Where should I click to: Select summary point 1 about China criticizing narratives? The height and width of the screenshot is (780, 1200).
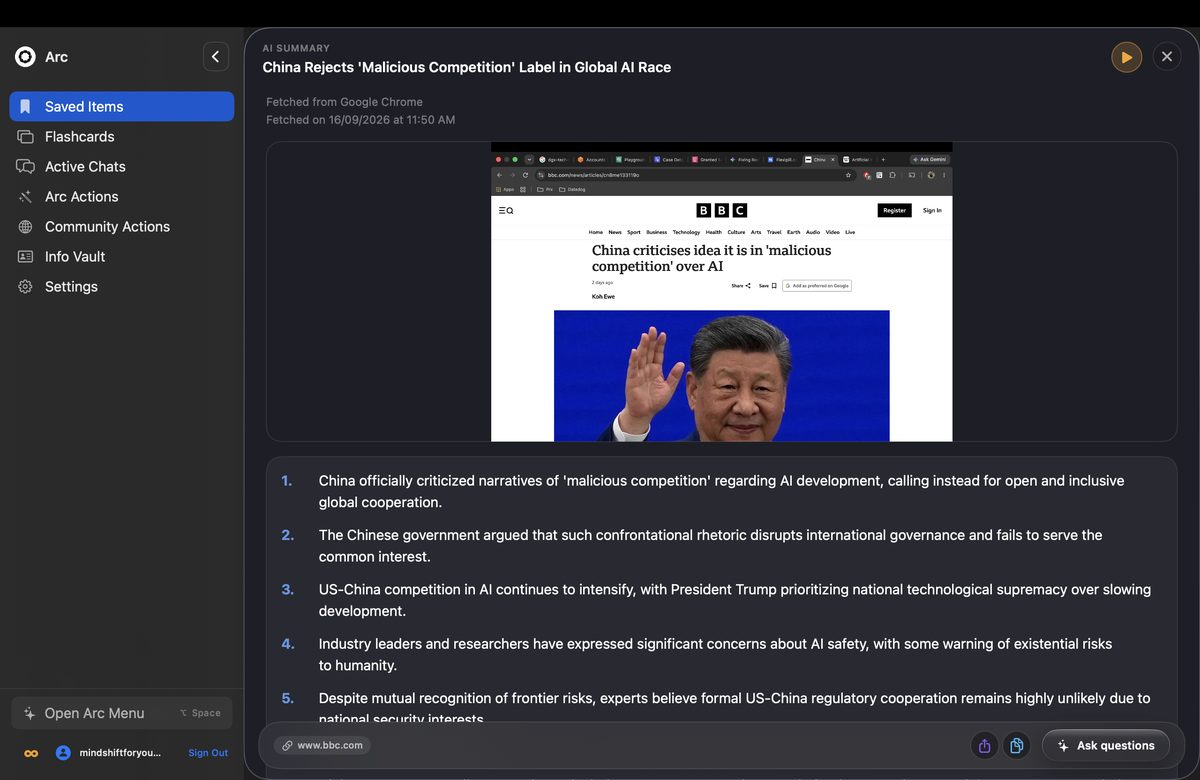coord(721,491)
